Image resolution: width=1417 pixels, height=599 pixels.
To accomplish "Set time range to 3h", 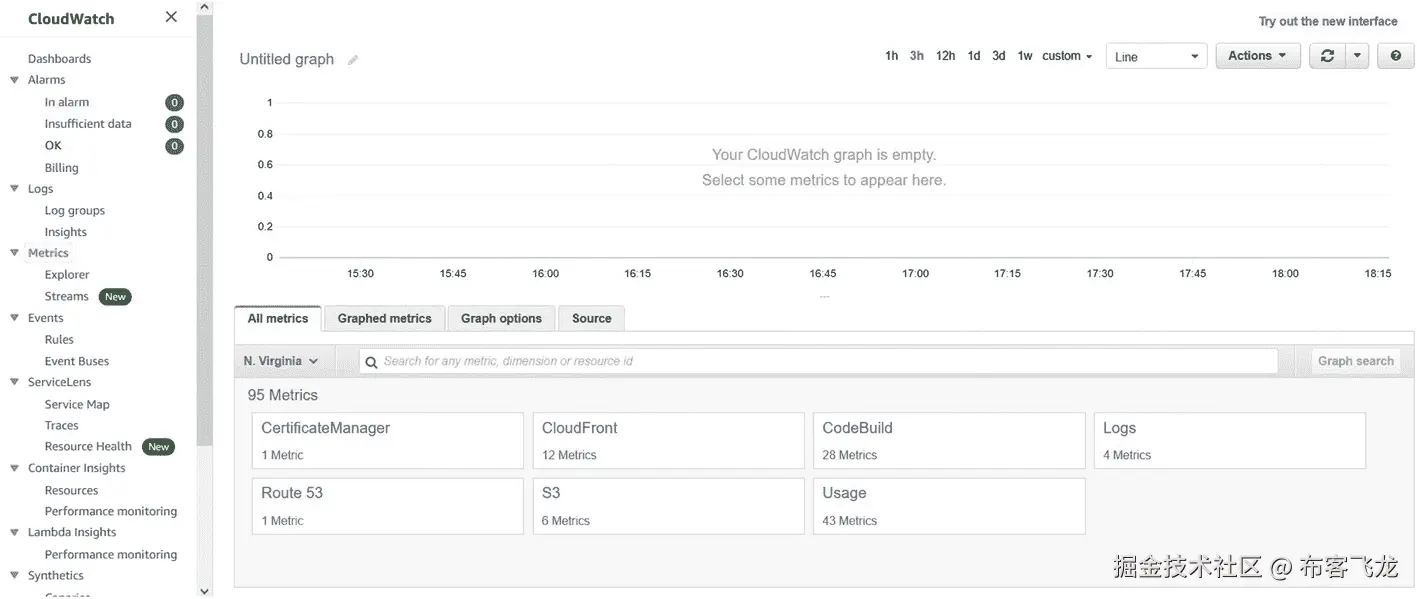I will pos(916,56).
